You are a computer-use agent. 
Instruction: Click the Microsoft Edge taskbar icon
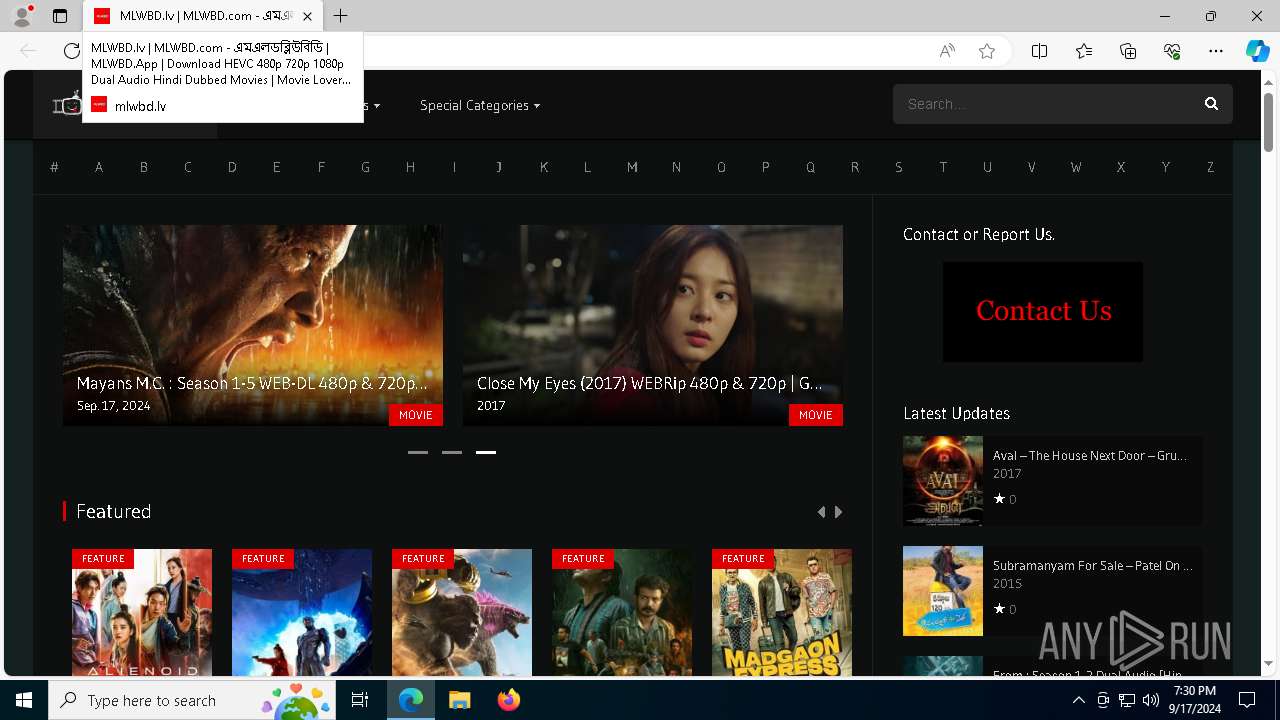(x=411, y=700)
